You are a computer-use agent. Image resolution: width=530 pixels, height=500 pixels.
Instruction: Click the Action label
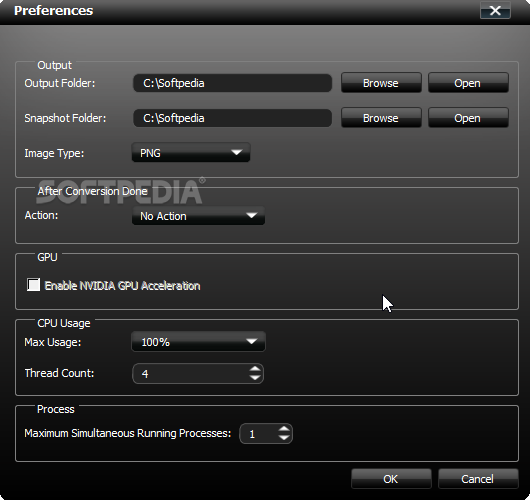41,215
